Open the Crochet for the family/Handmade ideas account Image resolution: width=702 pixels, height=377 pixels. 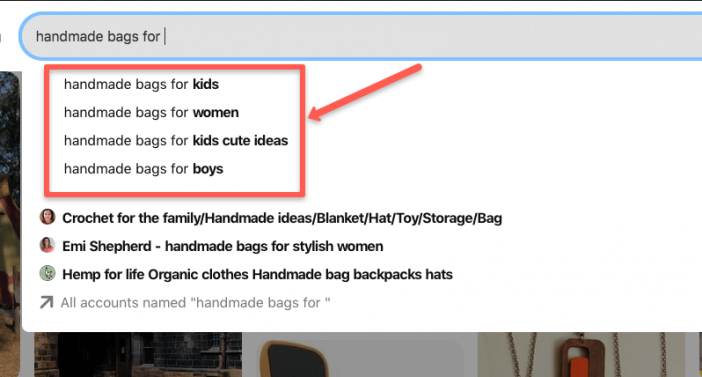pyautogui.click(x=282, y=218)
